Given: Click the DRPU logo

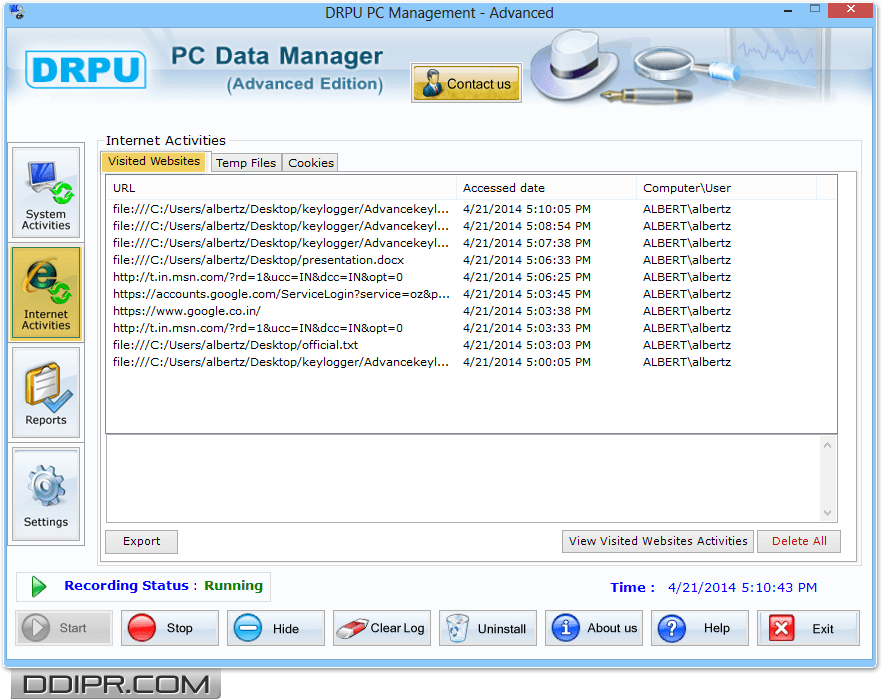Looking at the screenshot, I should click(x=86, y=70).
